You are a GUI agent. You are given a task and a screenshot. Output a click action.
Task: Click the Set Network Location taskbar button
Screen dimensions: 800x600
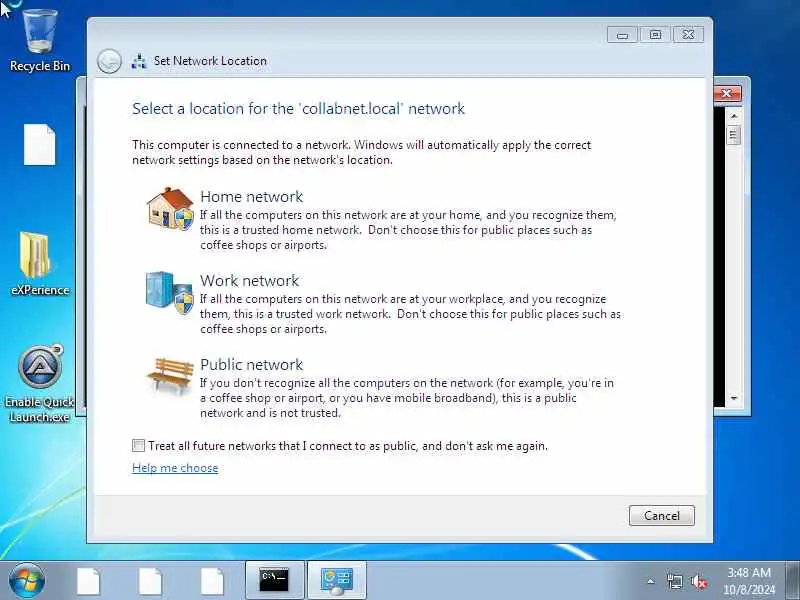[337, 581]
